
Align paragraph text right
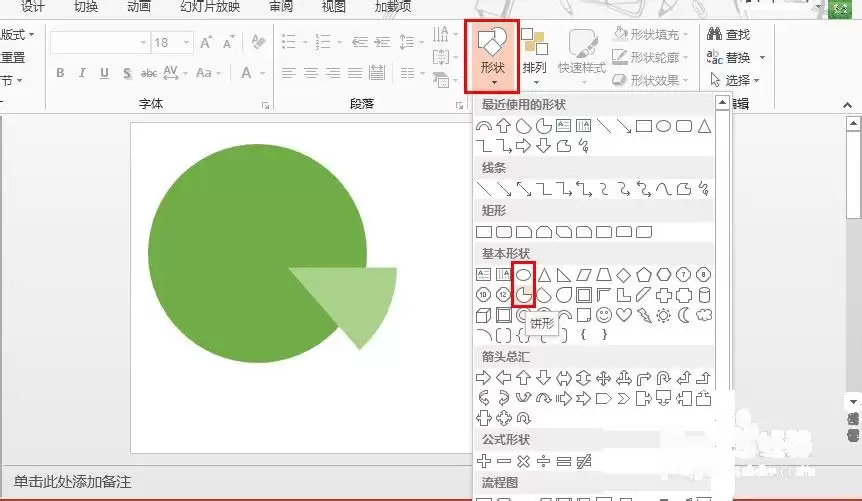333,73
